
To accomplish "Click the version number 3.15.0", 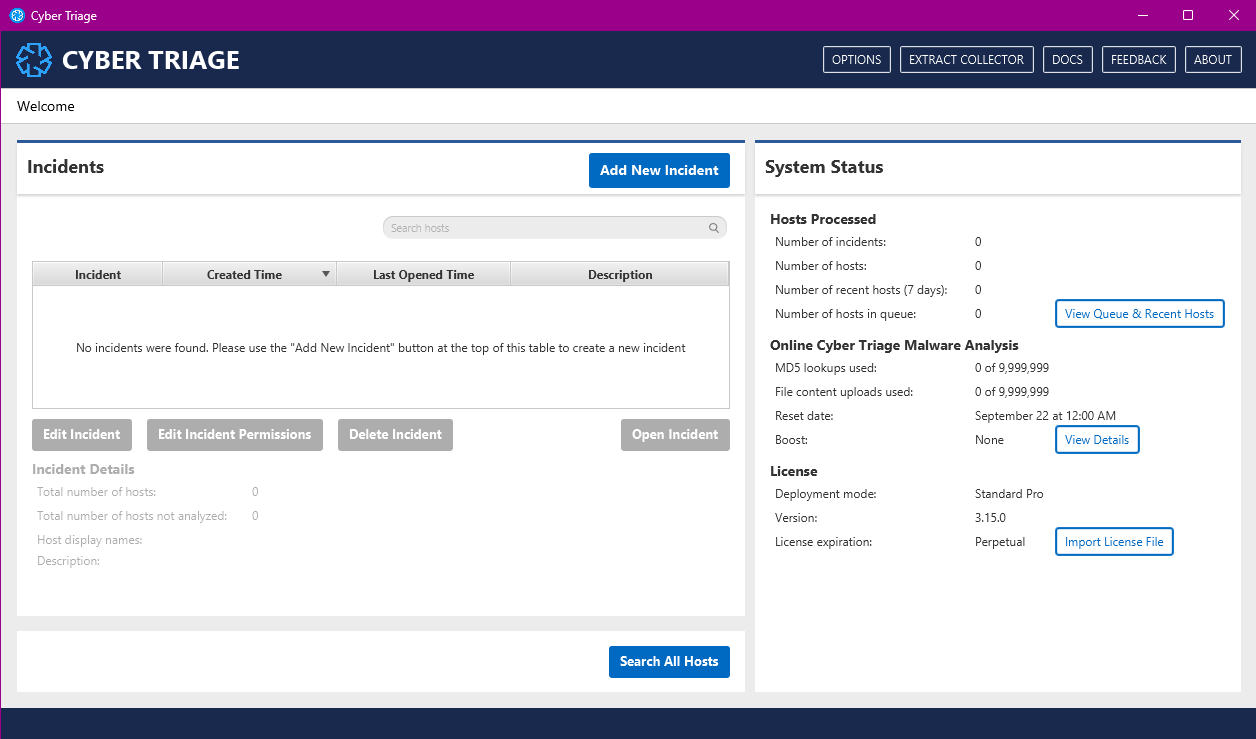I will pyautogui.click(x=990, y=518).
